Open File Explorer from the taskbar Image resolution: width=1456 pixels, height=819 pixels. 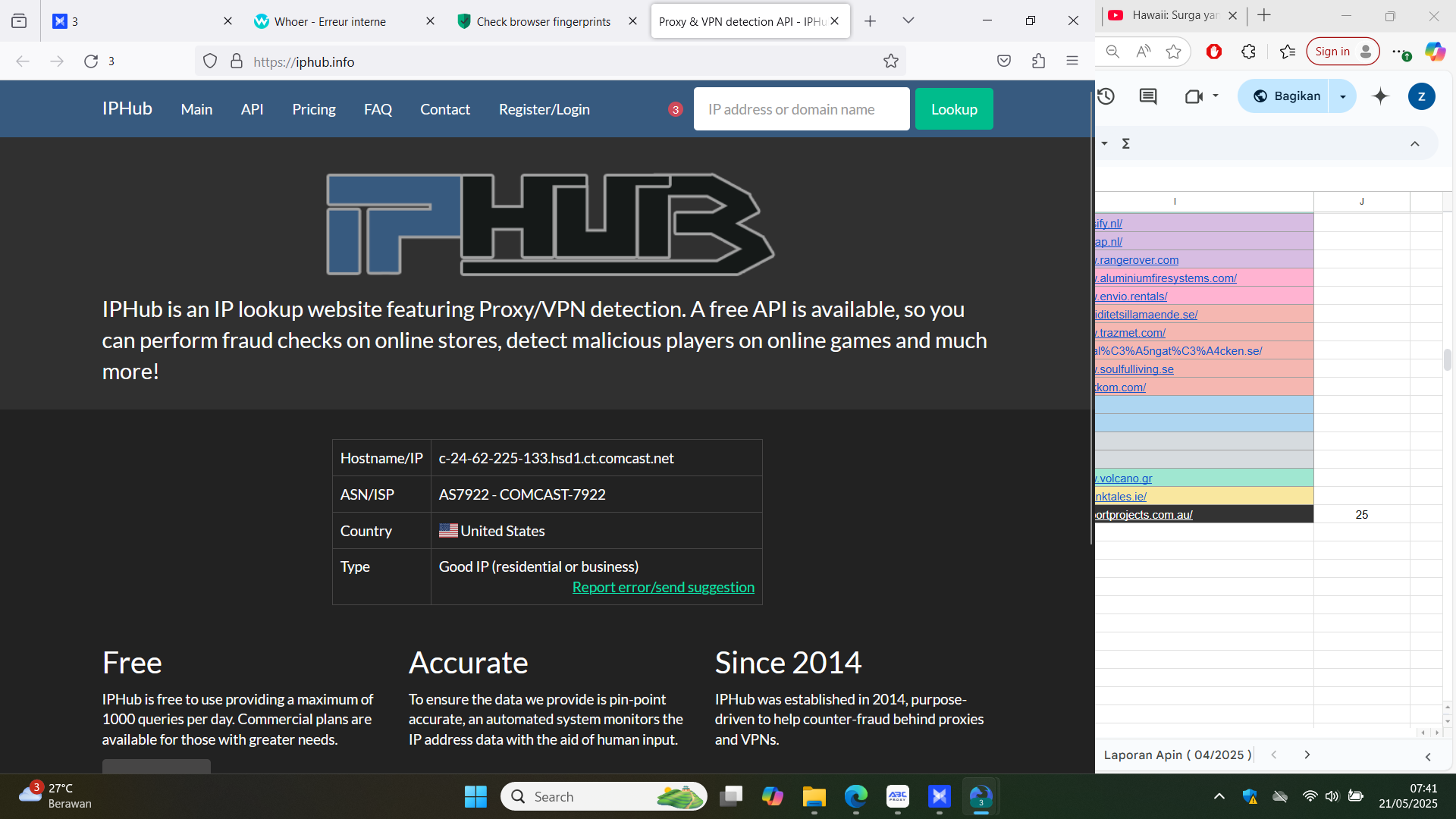pos(814,796)
